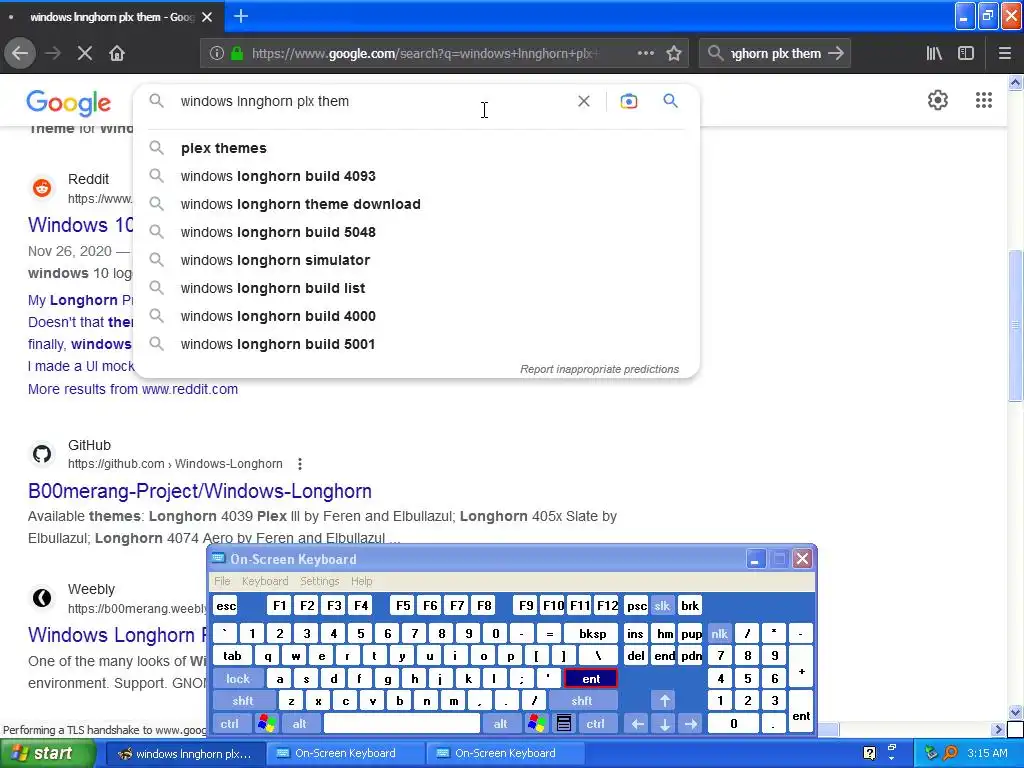Open the Firefox hamburger menu

(1004, 54)
